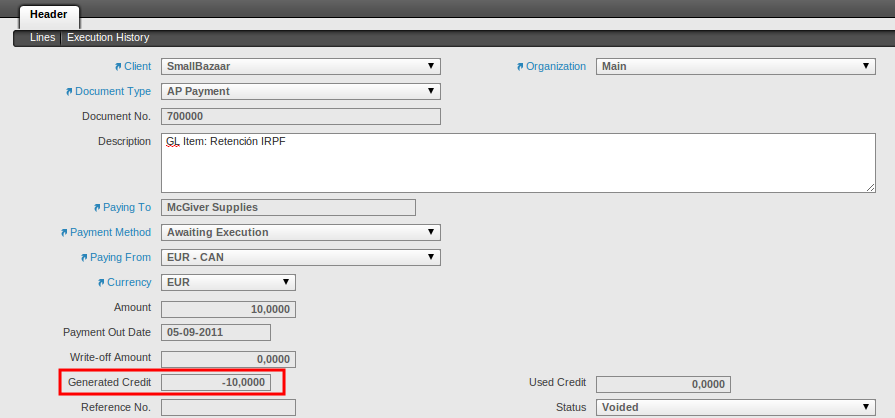
Task: Click the Paying To field McGiver Supplies
Action: click(288, 208)
